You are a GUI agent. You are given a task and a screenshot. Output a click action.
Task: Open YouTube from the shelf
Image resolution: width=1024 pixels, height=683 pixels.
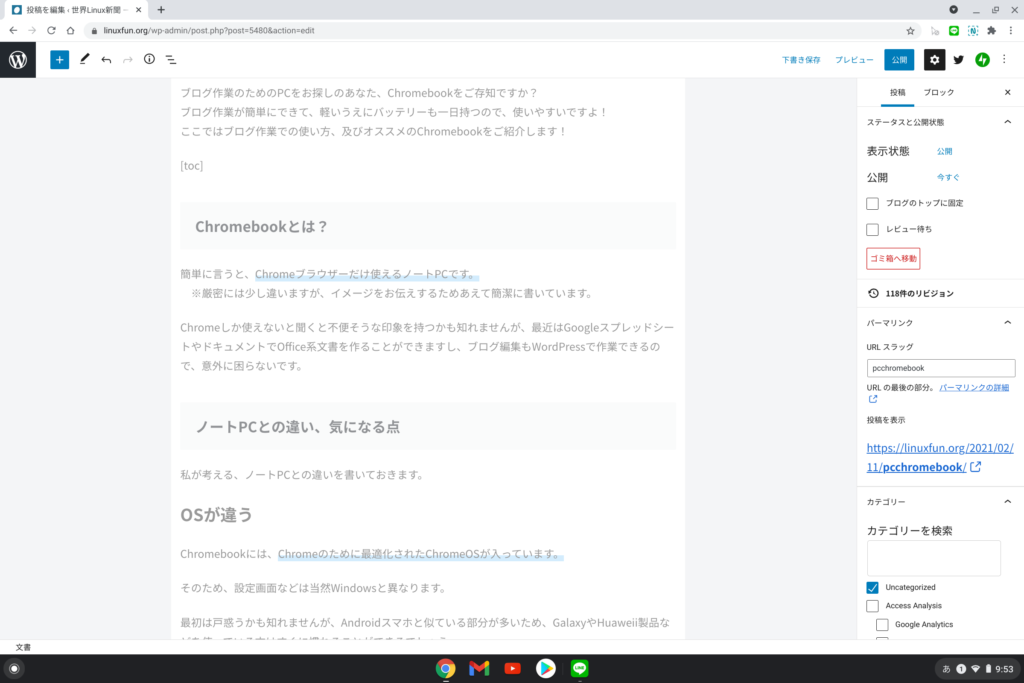pyautogui.click(x=512, y=668)
